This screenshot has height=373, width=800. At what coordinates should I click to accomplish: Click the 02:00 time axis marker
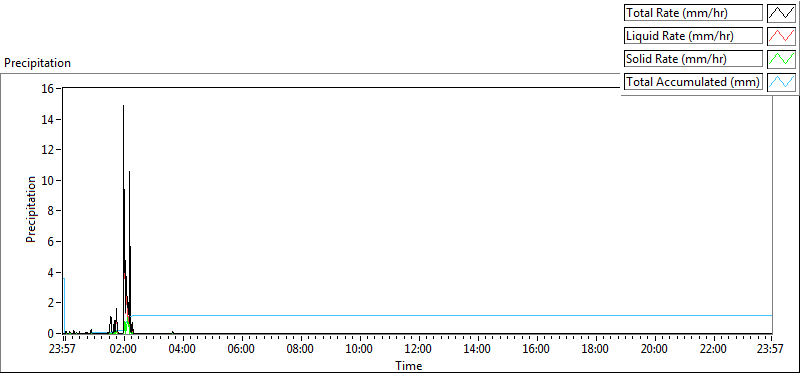pyautogui.click(x=123, y=350)
